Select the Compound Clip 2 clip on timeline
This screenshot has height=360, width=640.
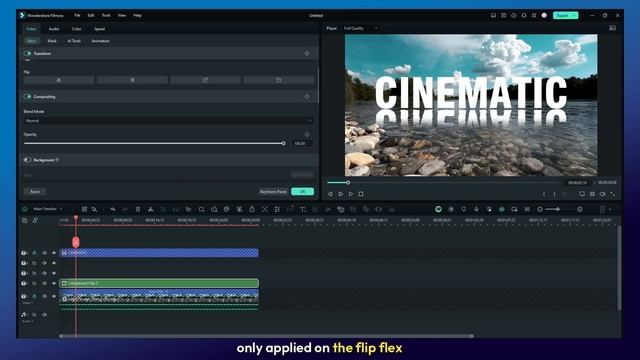coord(159,283)
